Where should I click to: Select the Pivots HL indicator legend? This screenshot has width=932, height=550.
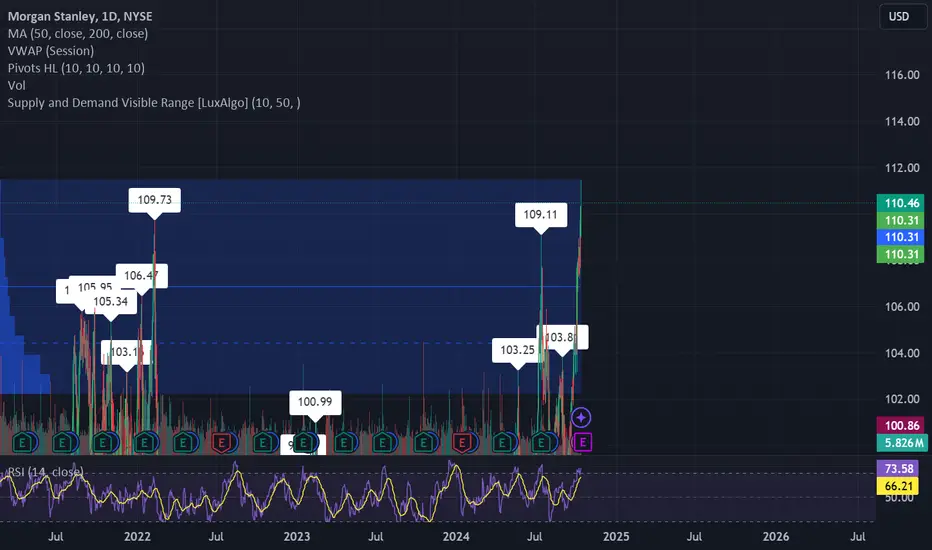[76, 68]
